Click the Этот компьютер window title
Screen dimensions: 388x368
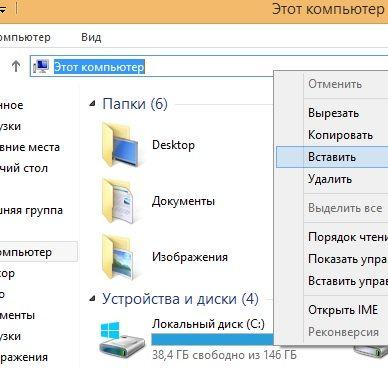coord(328,9)
